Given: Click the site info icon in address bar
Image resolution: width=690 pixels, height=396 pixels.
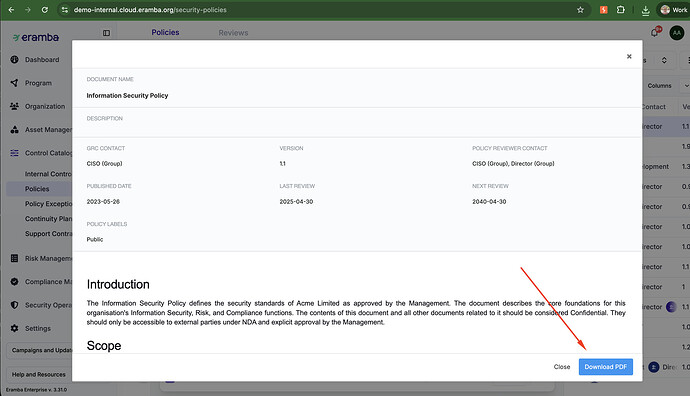Looking at the screenshot, I should (65, 10).
